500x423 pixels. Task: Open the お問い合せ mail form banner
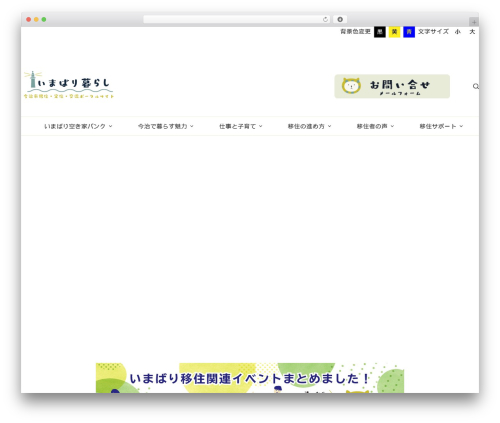coord(392,86)
